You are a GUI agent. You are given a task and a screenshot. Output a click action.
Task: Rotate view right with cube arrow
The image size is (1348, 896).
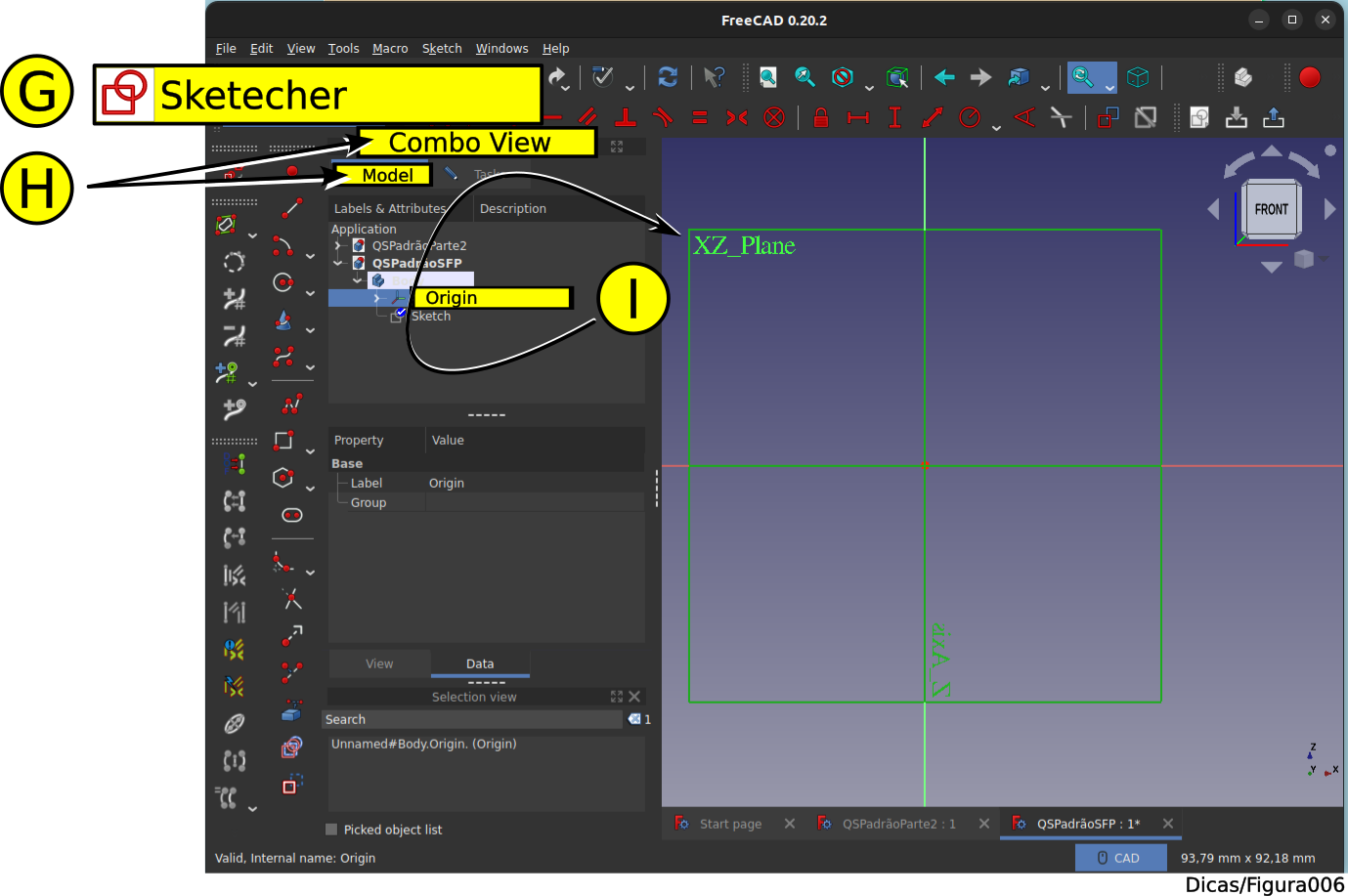pos(1329,209)
